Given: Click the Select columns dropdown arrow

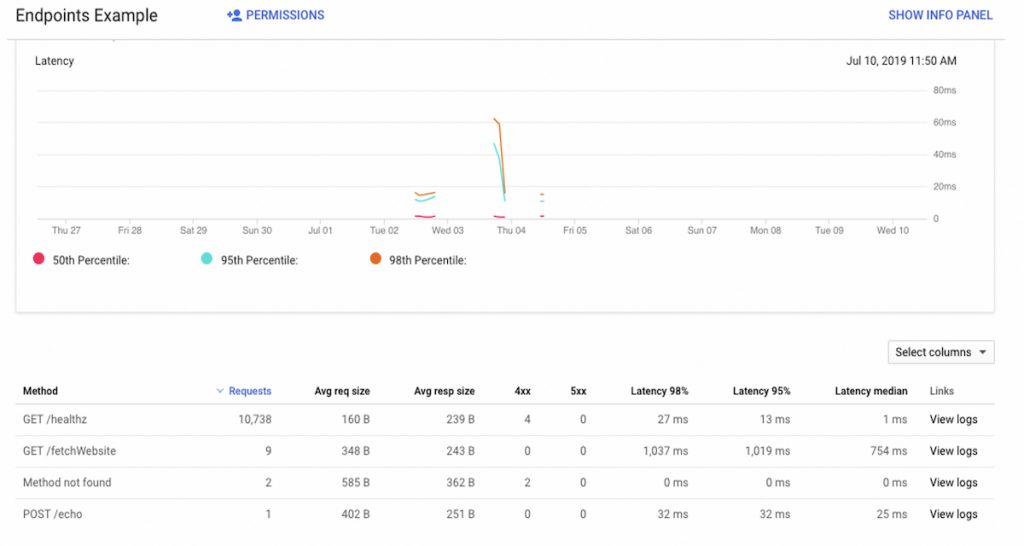Looking at the screenshot, I should (x=982, y=353).
